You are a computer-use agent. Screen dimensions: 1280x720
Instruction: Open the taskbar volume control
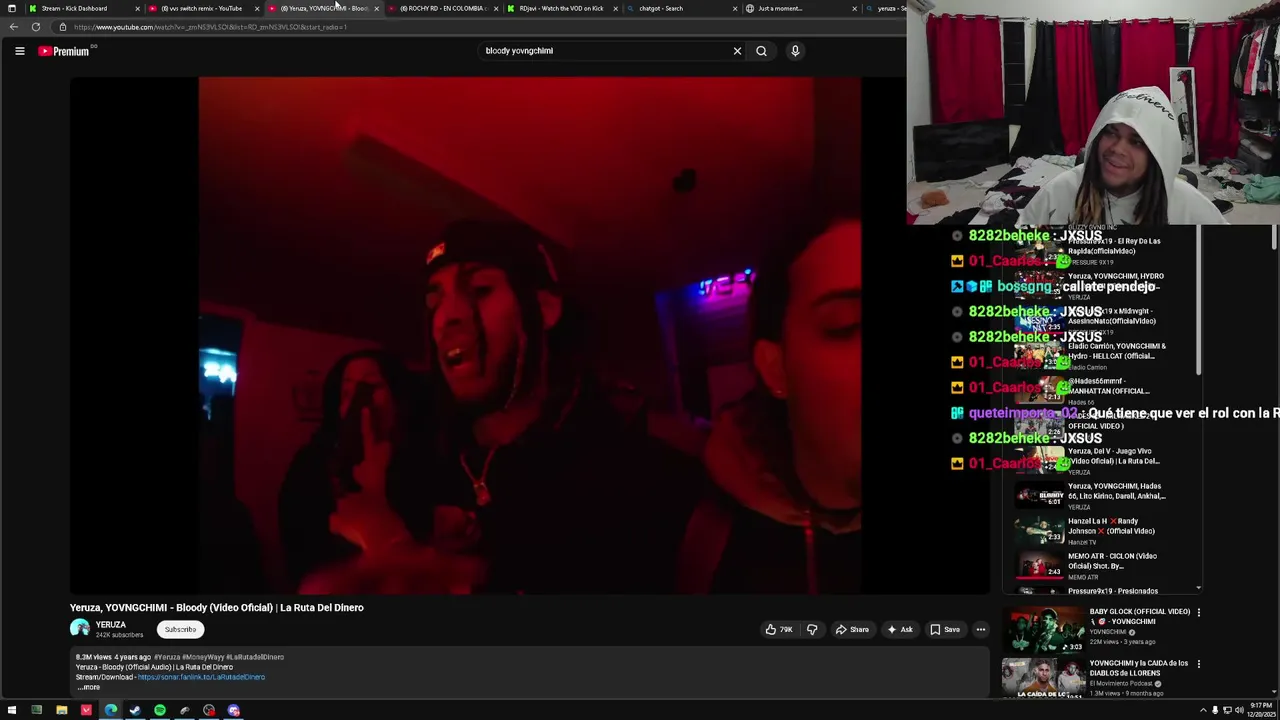[x=1239, y=710]
